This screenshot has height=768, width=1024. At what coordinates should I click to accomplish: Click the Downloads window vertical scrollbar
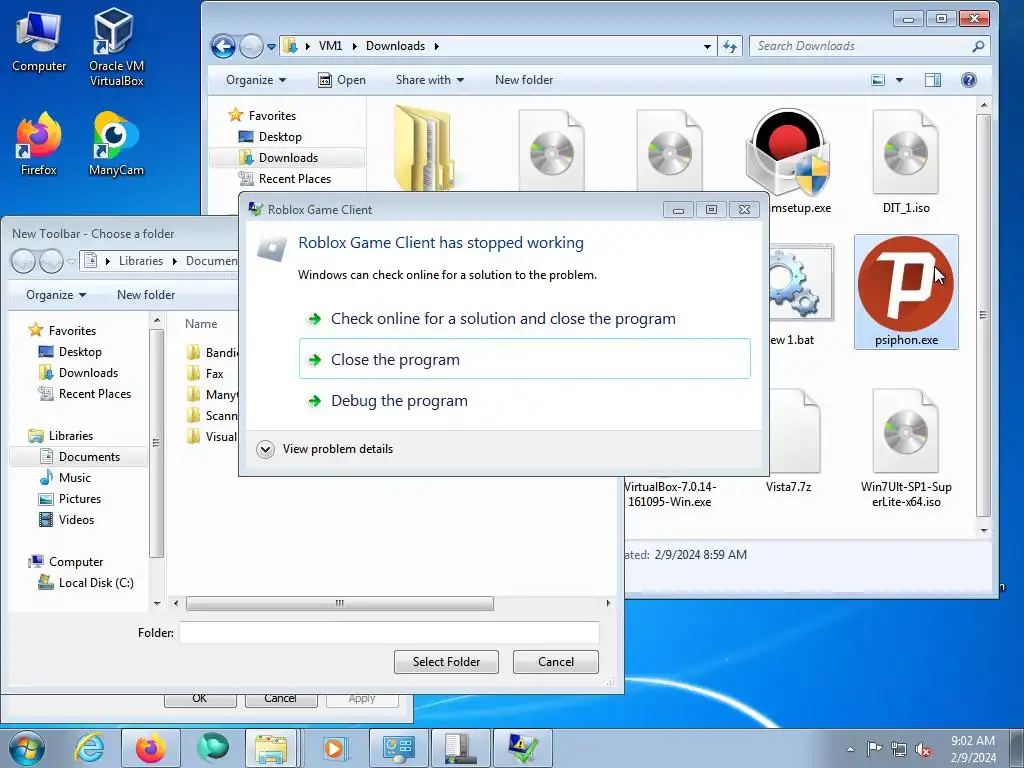coord(984,313)
